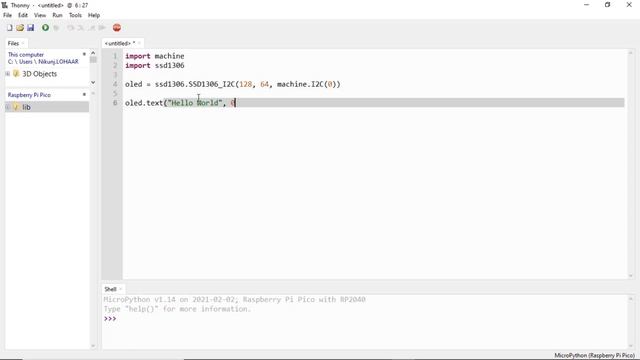Restore down the Thonny window
The height and width of the screenshot is (360, 640).
coord(607,5)
